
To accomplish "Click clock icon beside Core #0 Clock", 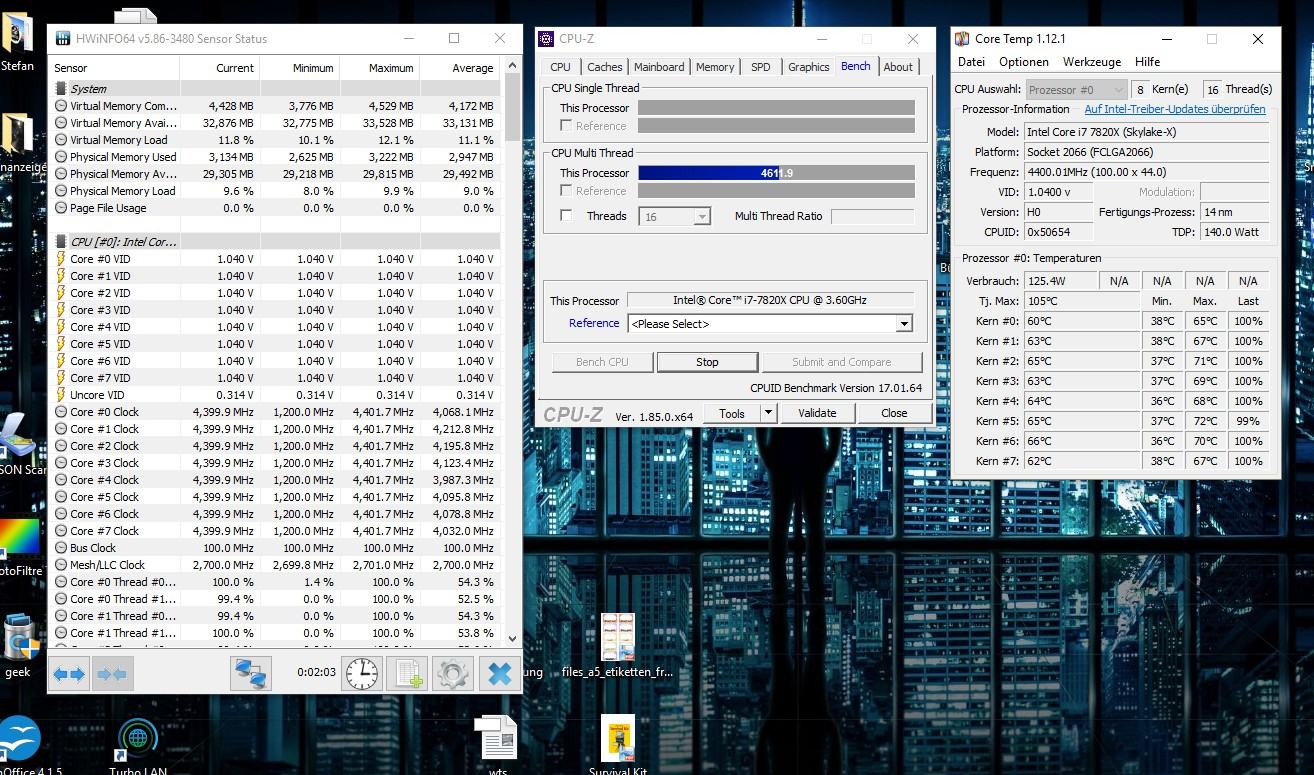I will pyautogui.click(x=61, y=412).
